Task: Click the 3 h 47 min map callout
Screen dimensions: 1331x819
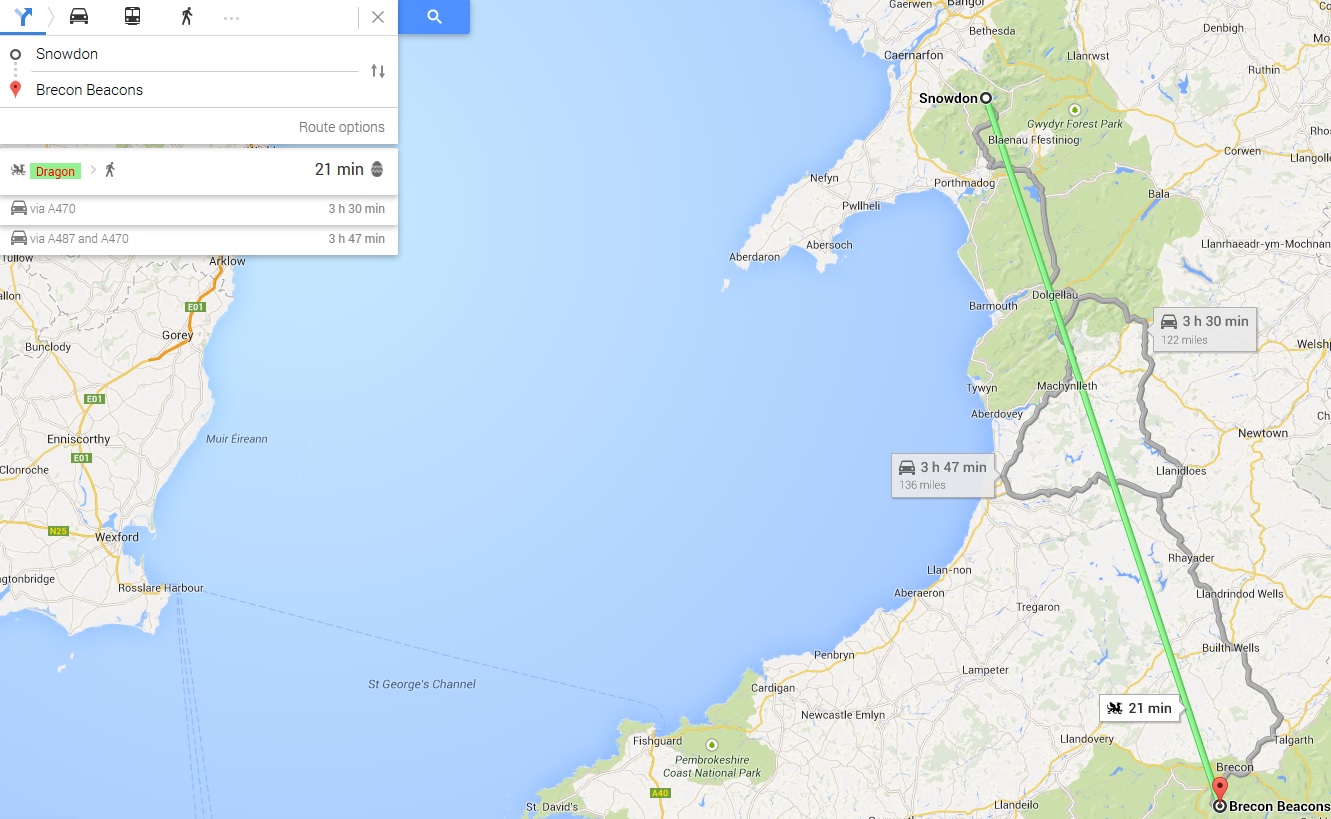Action: tap(942, 475)
